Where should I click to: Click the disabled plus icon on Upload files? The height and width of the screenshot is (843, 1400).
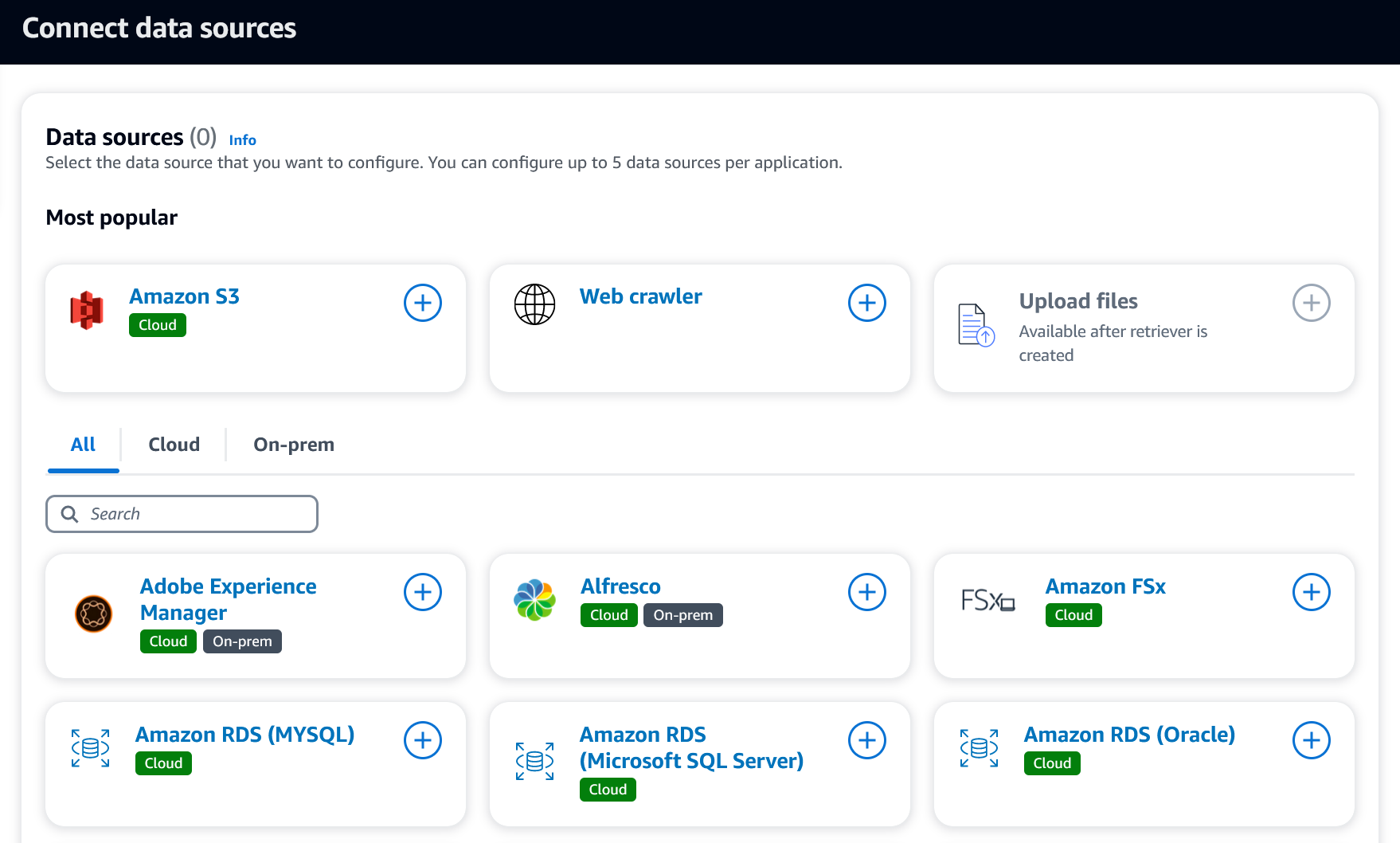(1312, 303)
